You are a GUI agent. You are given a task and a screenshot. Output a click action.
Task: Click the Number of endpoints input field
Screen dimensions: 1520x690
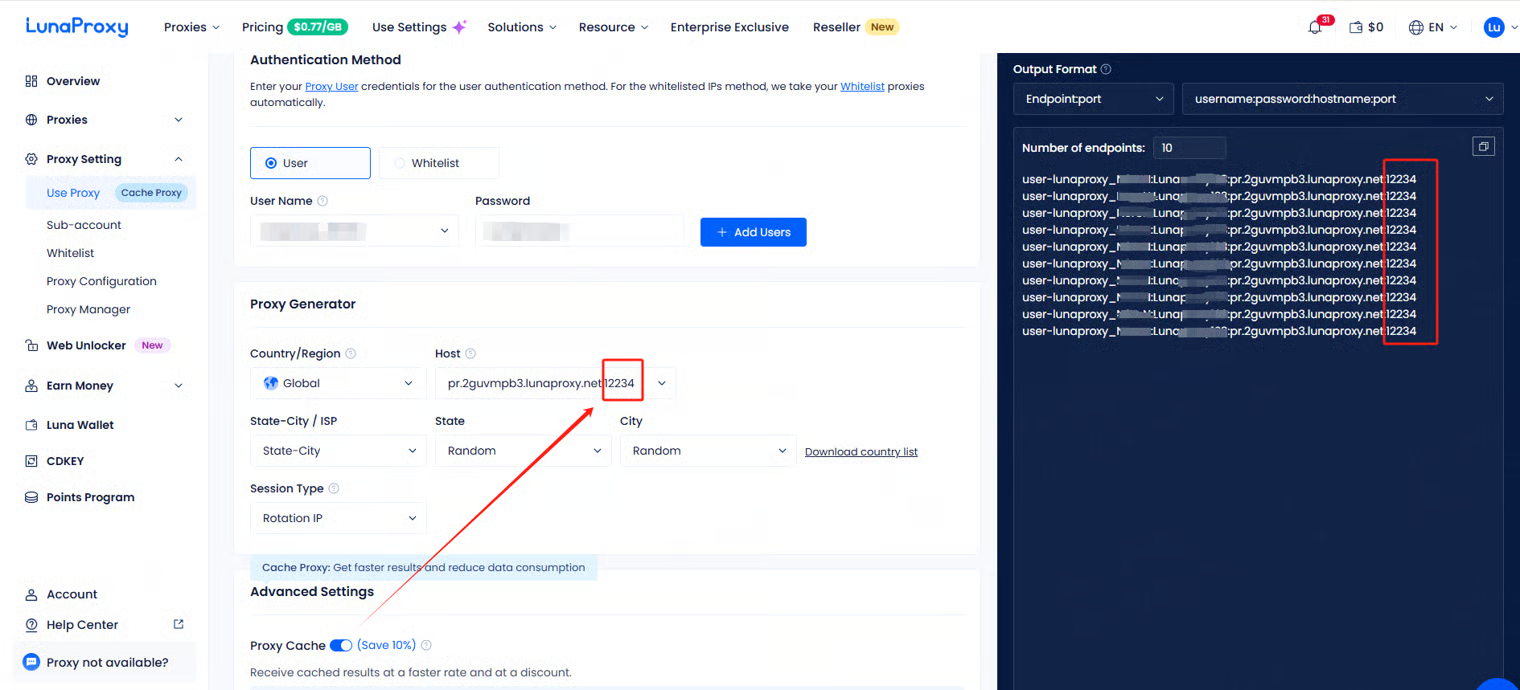click(x=1189, y=148)
